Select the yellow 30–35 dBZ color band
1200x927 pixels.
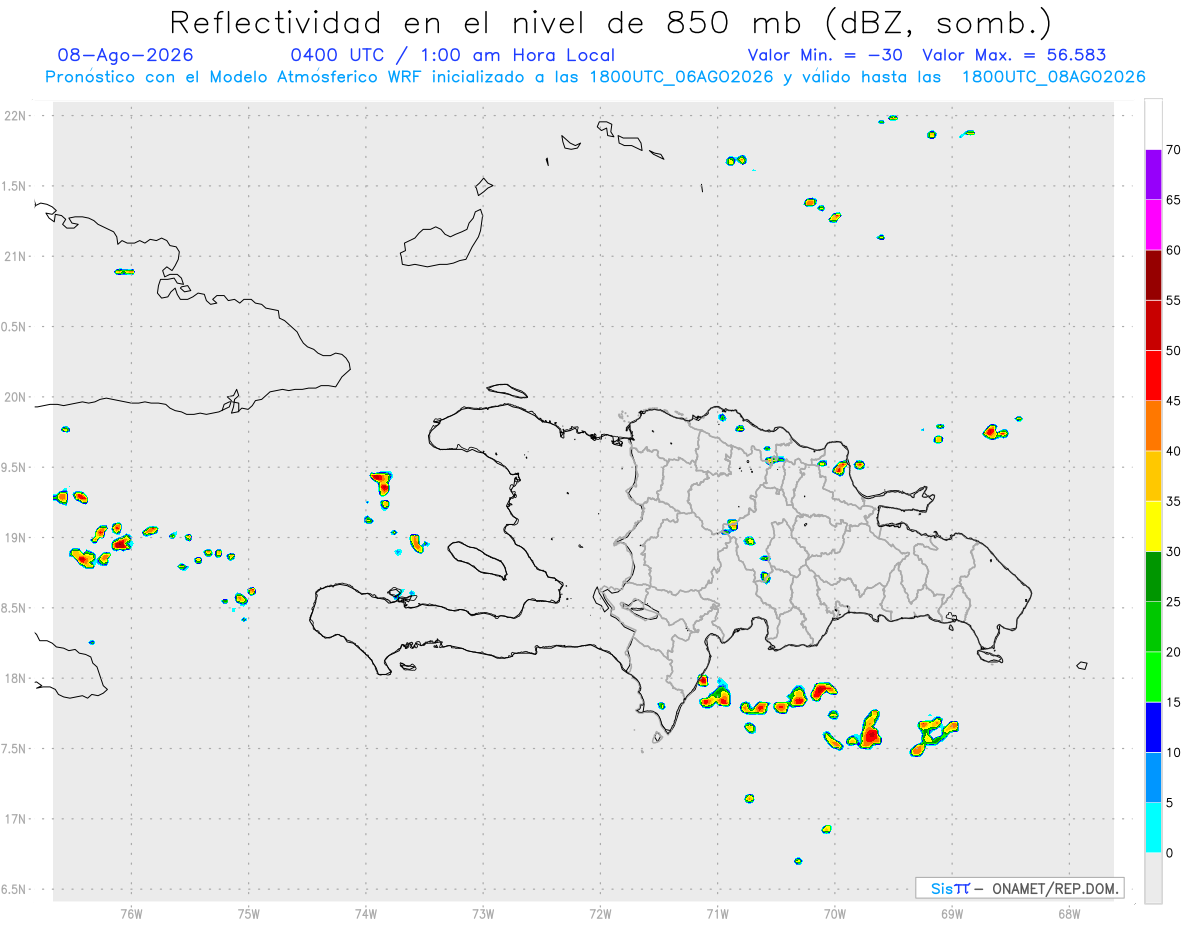pos(1153,526)
